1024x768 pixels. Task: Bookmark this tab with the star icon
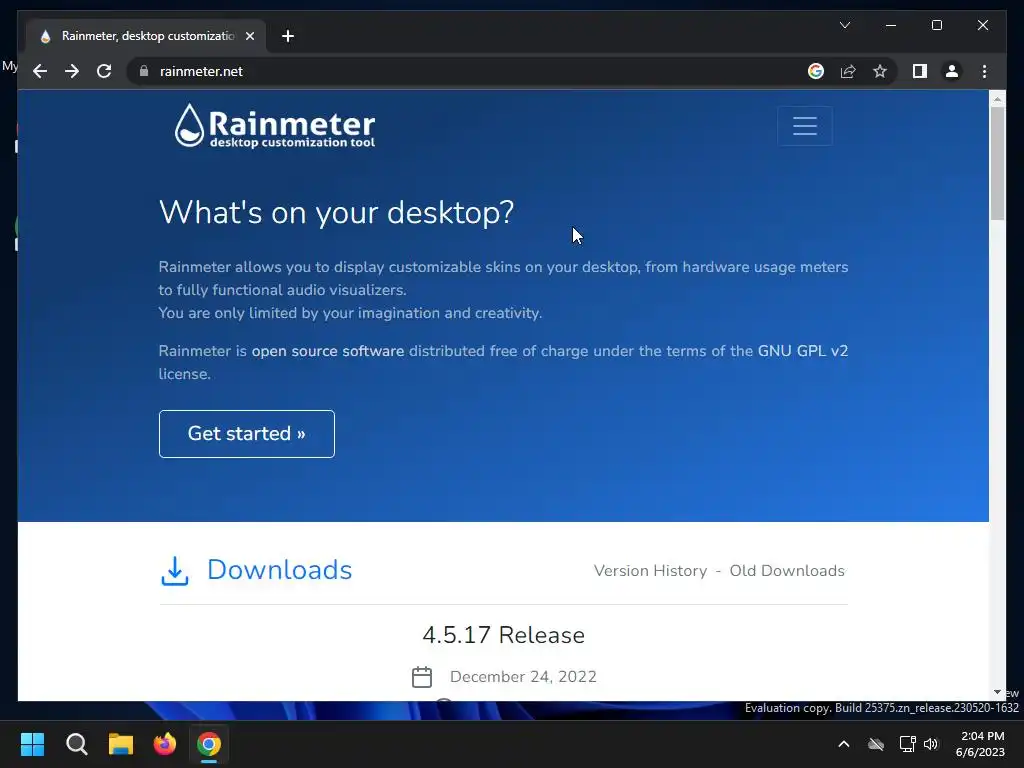pyautogui.click(x=880, y=71)
